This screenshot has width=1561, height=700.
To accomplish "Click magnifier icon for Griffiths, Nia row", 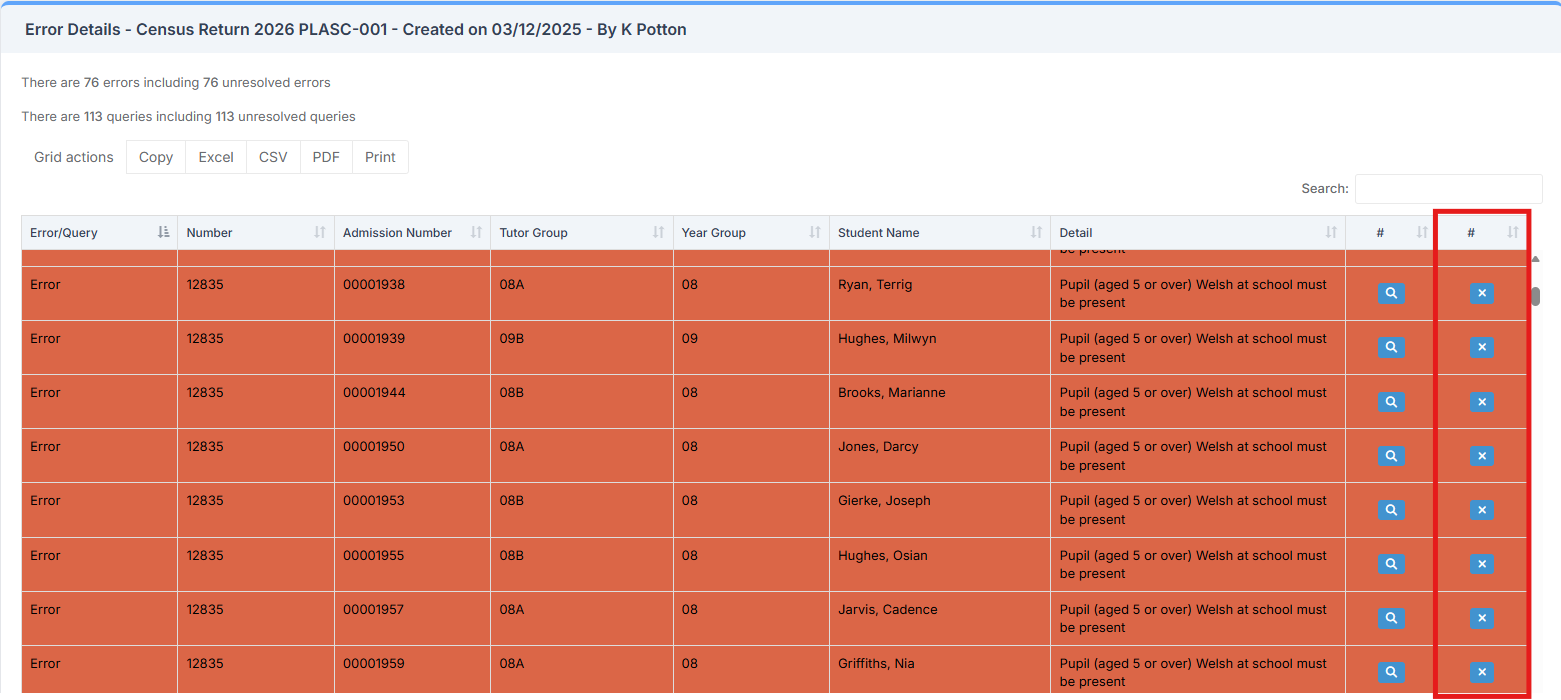I will pos(1391,672).
